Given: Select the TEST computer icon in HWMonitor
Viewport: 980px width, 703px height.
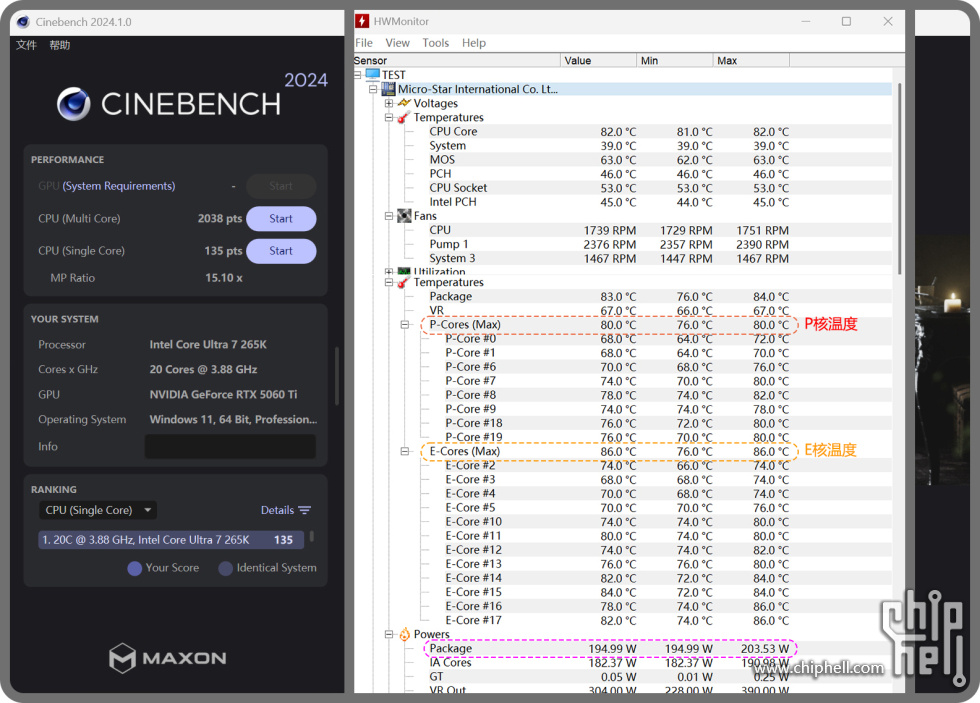Looking at the screenshot, I should (x=373, y=74).
